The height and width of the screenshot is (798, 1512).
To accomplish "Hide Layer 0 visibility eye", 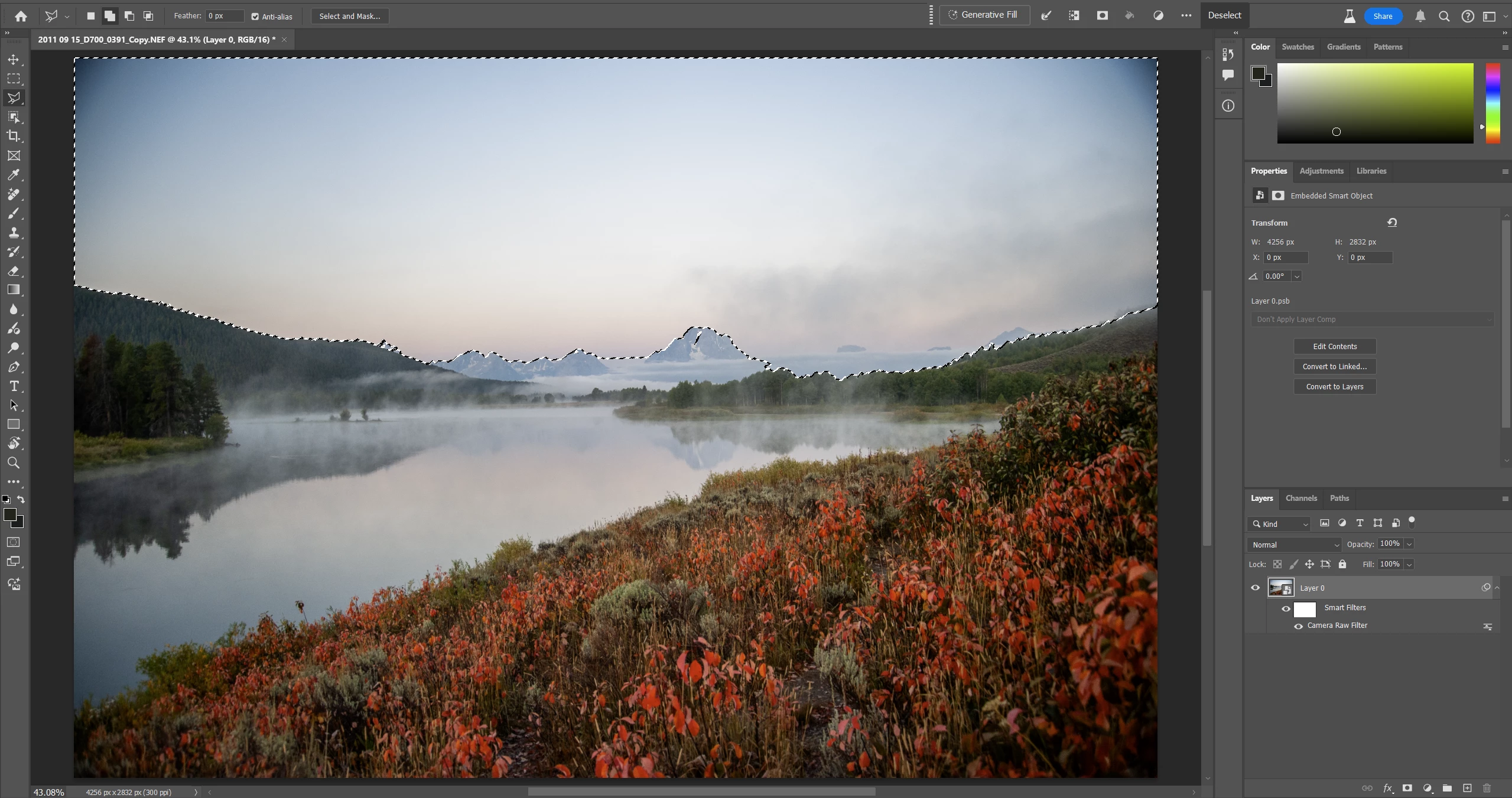I will coord(1256,588).
